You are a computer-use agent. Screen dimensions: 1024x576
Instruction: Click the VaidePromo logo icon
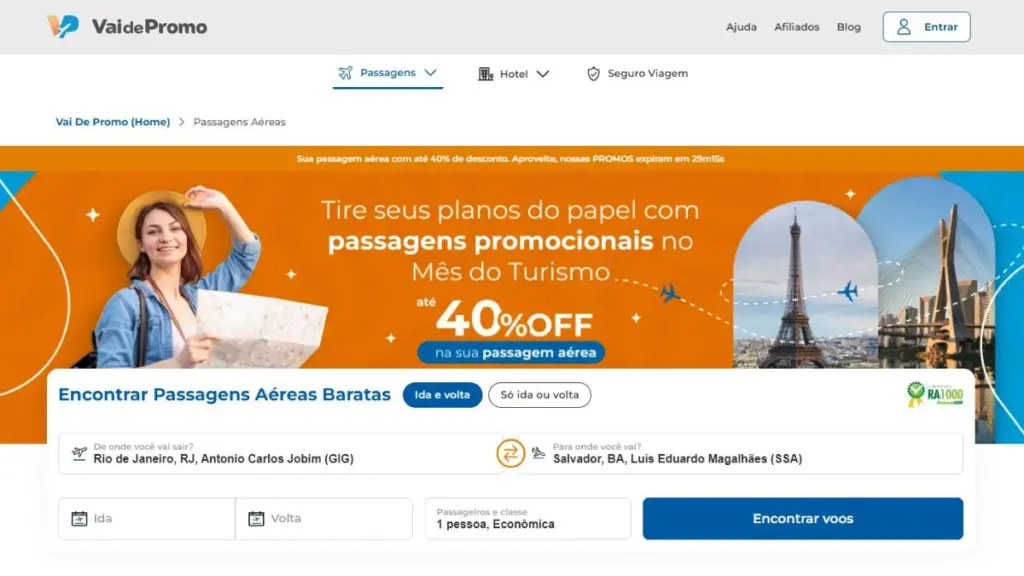coord(63,26)
